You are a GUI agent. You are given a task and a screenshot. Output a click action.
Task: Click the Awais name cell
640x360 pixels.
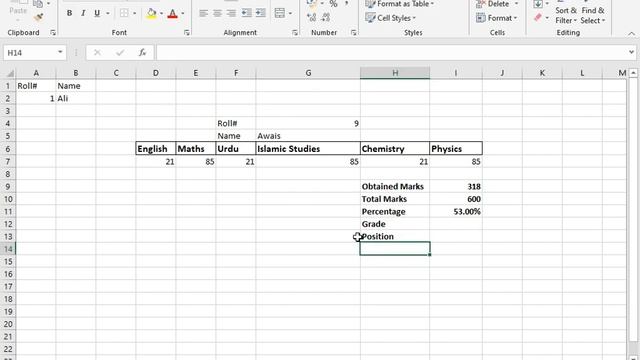[308, 136]
